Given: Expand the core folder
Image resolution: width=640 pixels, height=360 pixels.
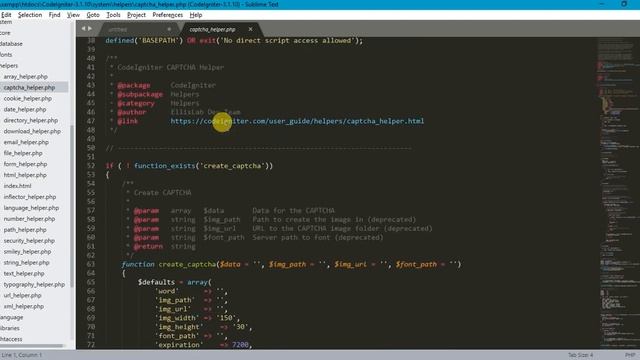Looking at the screenshot, I should point(5,33).
